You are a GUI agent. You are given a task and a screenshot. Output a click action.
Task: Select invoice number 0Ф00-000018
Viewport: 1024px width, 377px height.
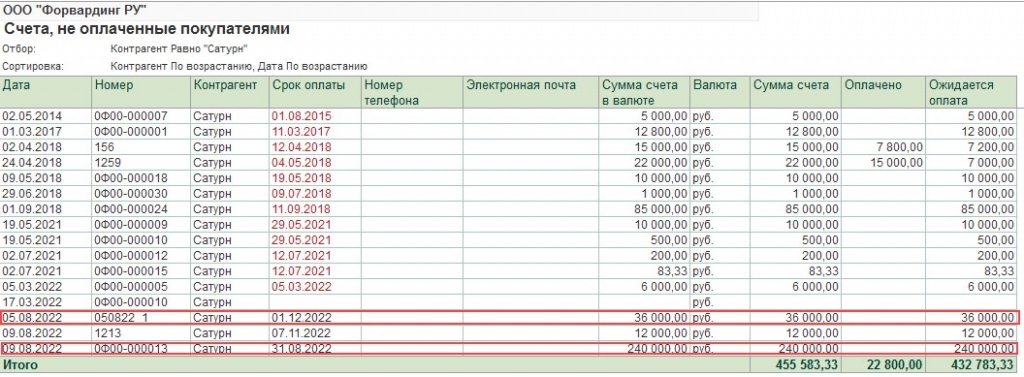[131, 178]
